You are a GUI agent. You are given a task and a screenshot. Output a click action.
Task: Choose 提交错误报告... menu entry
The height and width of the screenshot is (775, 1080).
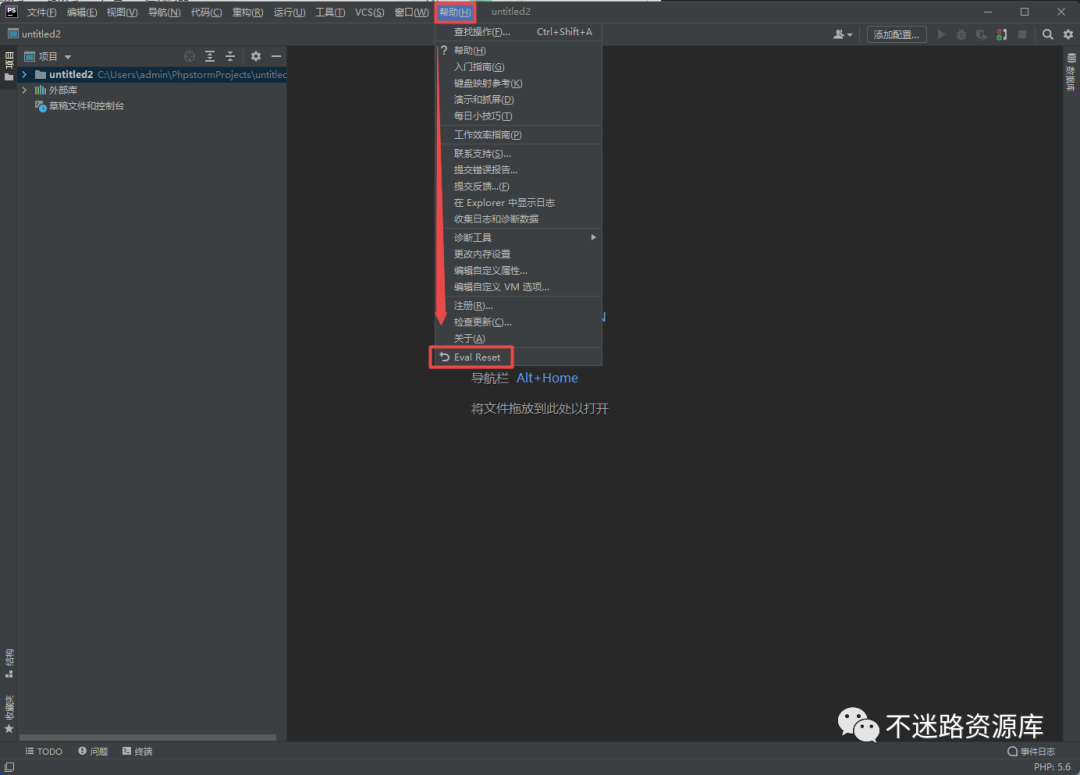click(519, 170)
